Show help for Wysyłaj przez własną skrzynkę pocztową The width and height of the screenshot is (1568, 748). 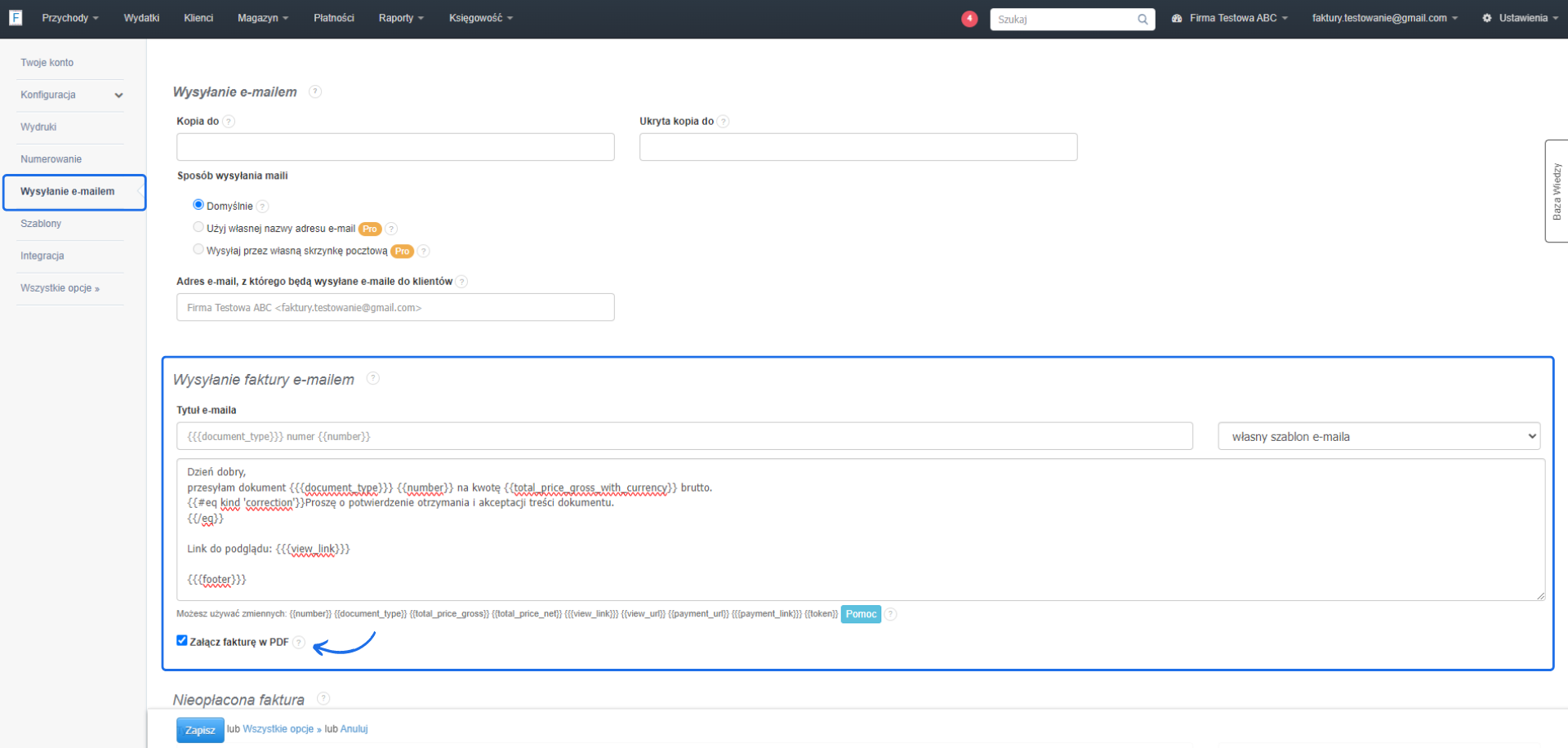(x=423, y=251)
